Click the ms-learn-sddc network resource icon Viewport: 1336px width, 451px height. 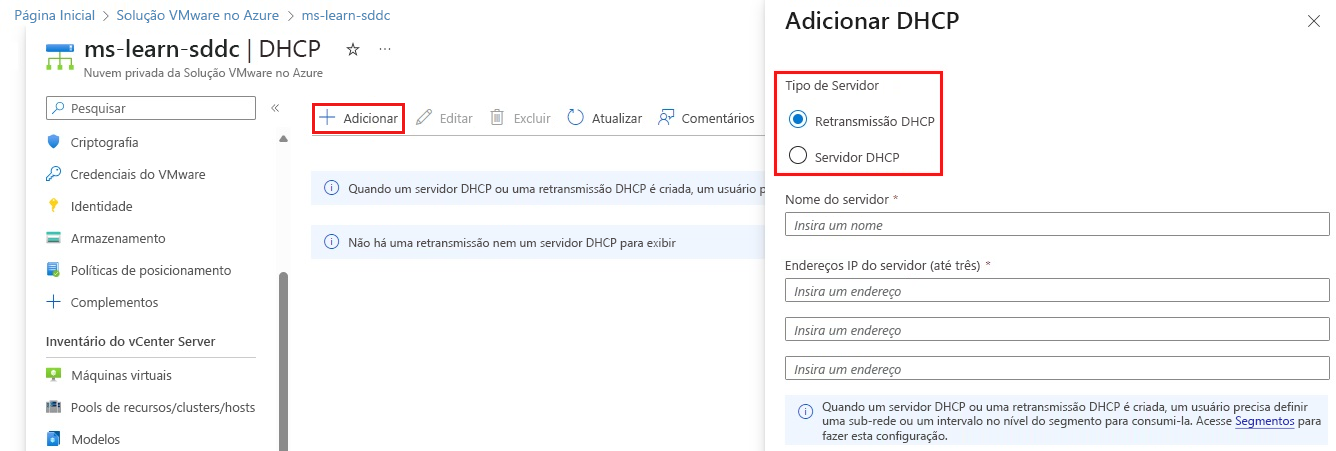click(x=59, y=56)
